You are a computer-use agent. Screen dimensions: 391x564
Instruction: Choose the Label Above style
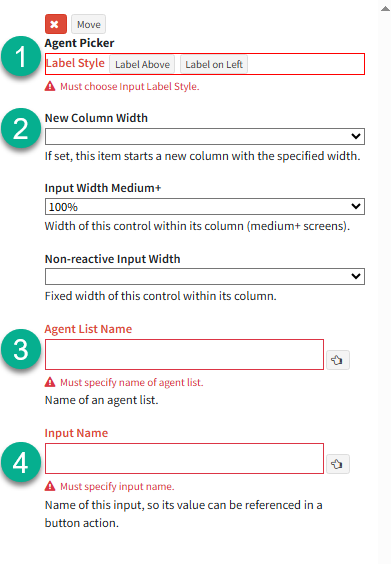pos(142,64)
